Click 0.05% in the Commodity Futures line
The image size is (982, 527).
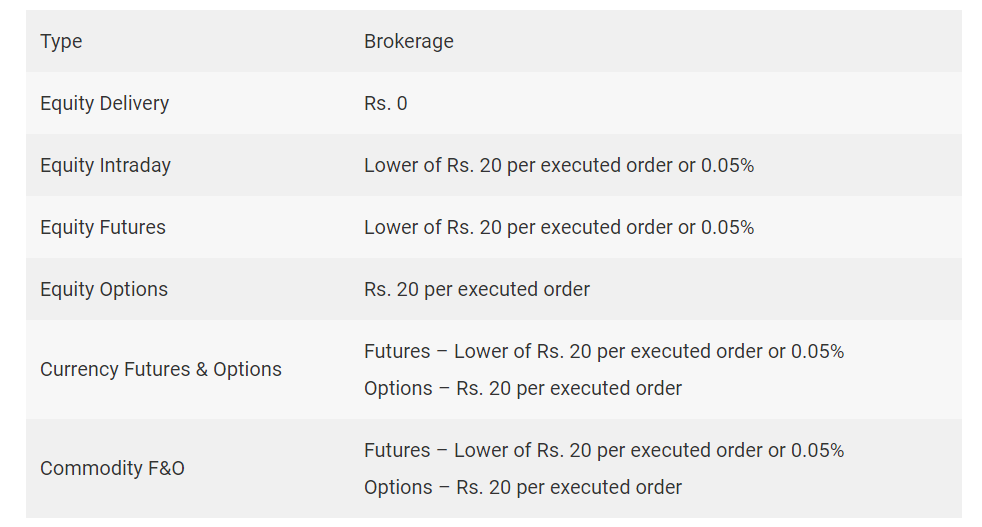(817, 451)
